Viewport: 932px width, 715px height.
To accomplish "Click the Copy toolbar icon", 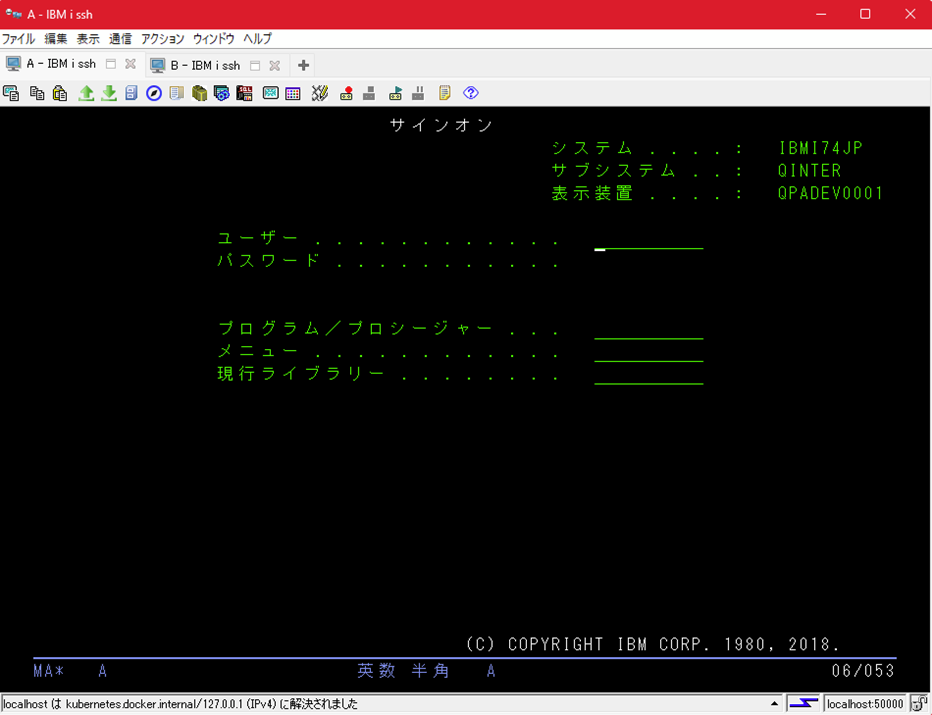I will pyautogui.click(x=37, y=93).
